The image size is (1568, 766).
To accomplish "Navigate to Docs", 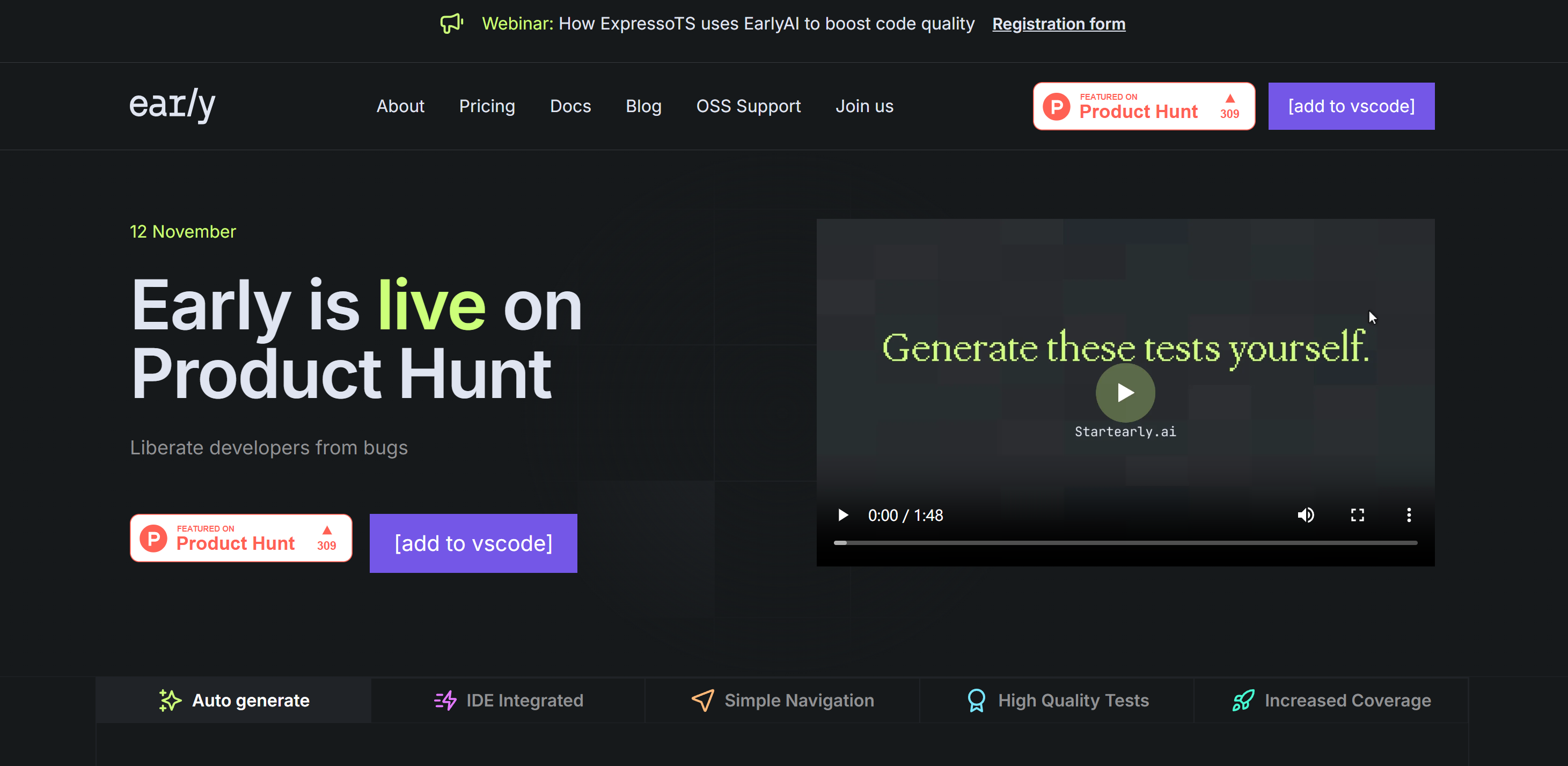I will tap(570, 106).
